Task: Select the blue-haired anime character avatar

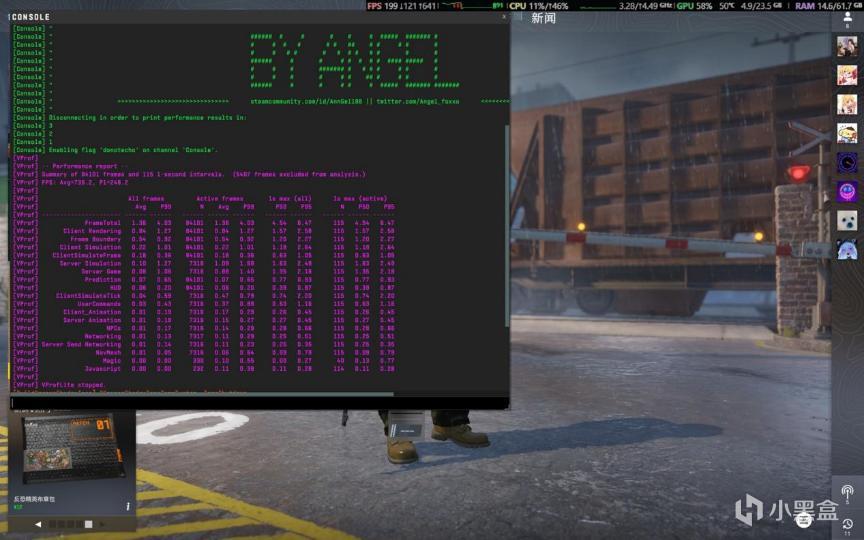Action: point(847,250)
